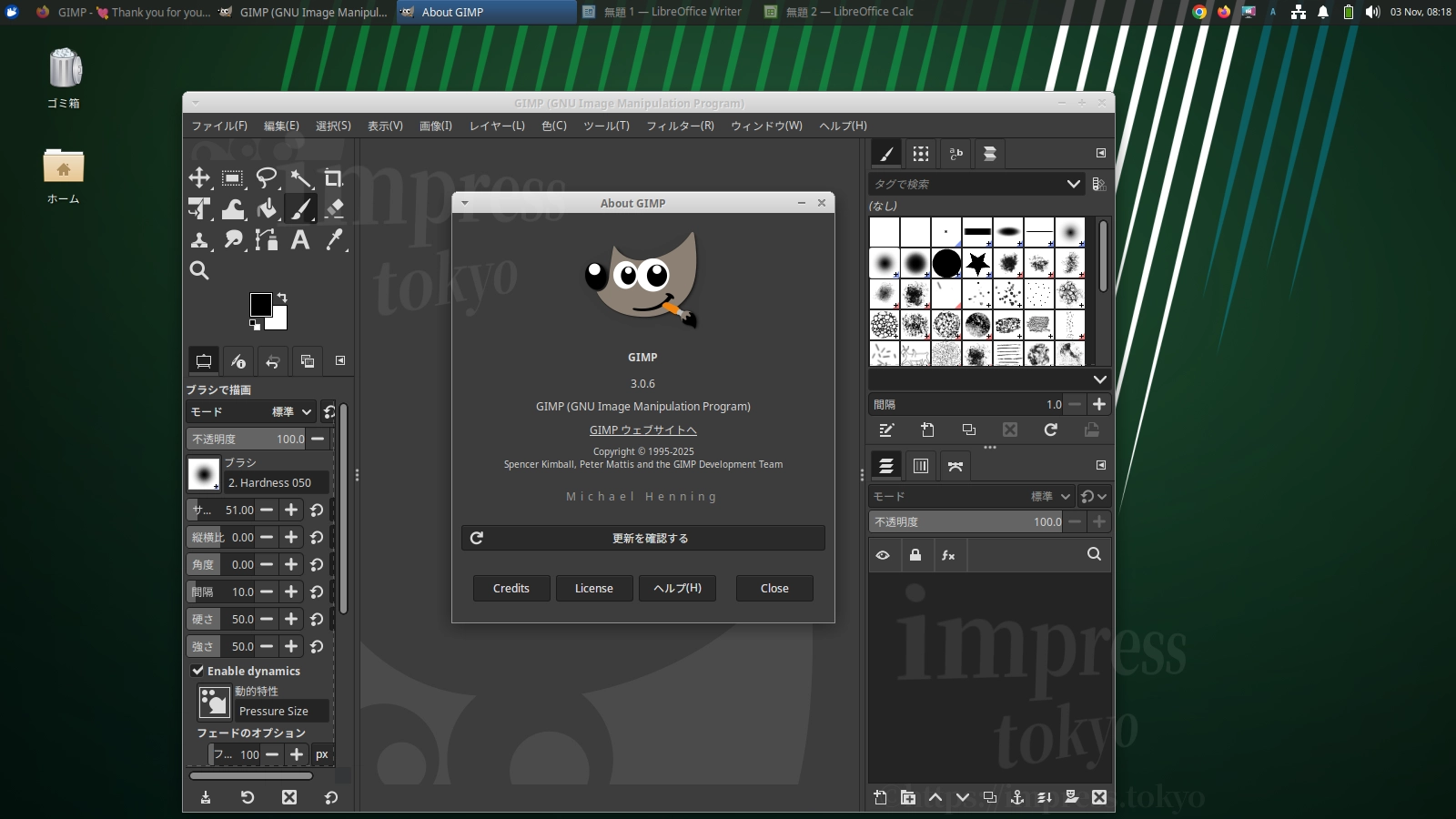Delete tool preset icon at options bottom
Image resolution: width=1456 pixels, height=819 pixels.
289,797
